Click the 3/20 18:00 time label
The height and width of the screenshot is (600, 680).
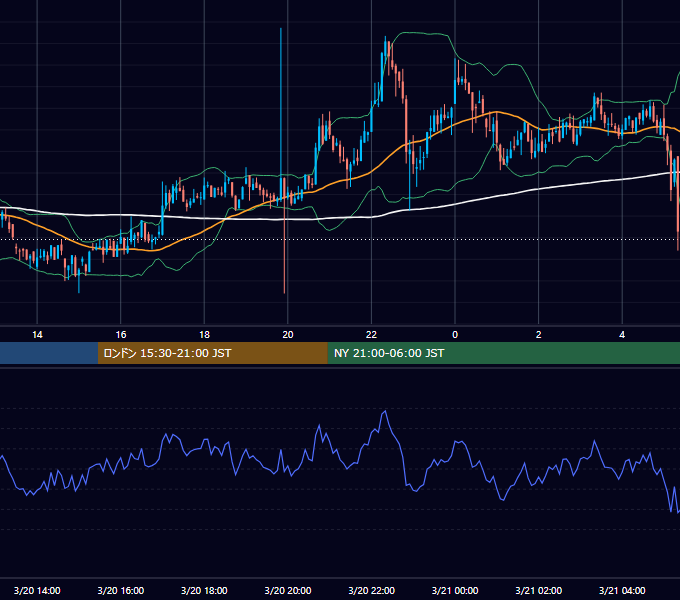204,590
